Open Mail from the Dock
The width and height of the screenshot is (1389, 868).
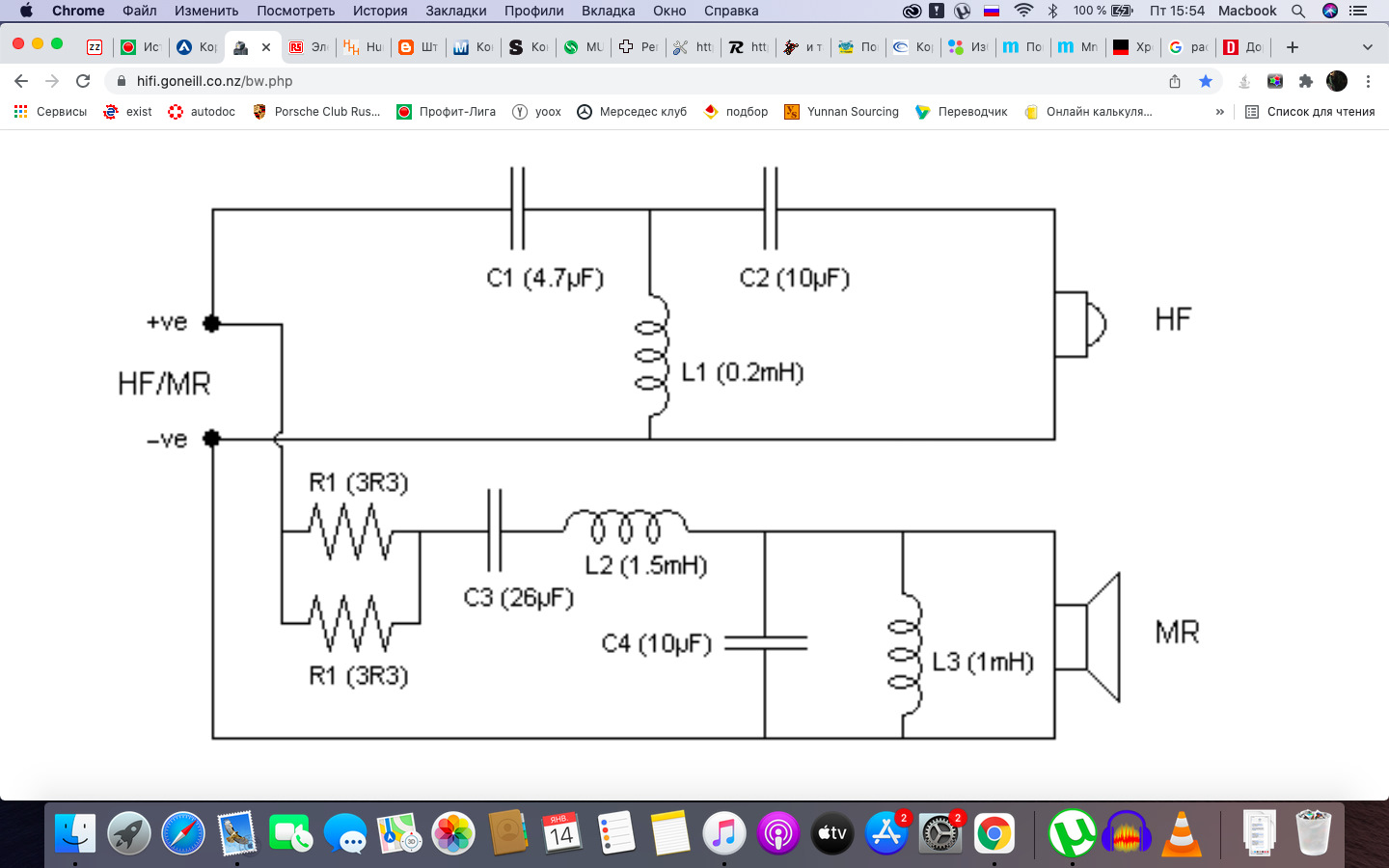(x=237, y=833)
